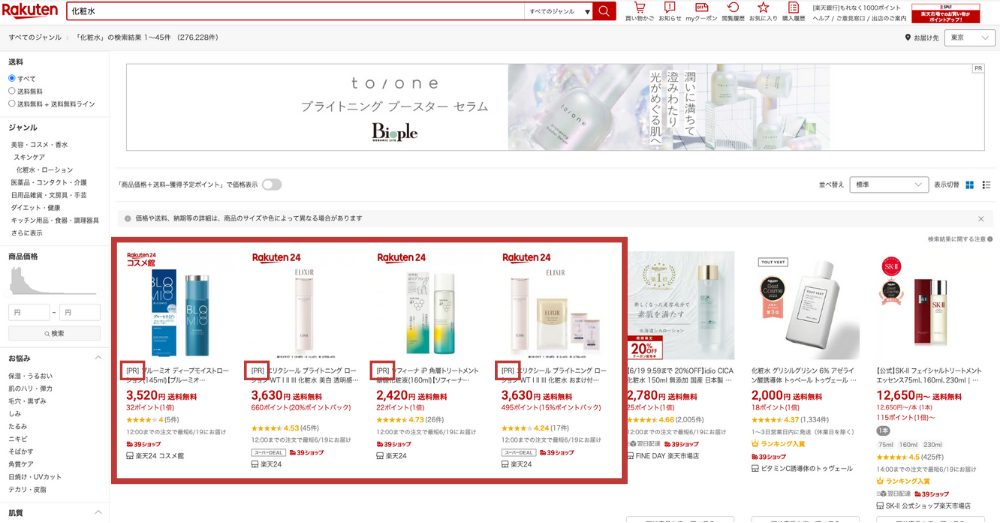Click the ランキング入賞 crown on the トゥヴェール item
Screen dimensions: 1000x523
coord(754,443)
